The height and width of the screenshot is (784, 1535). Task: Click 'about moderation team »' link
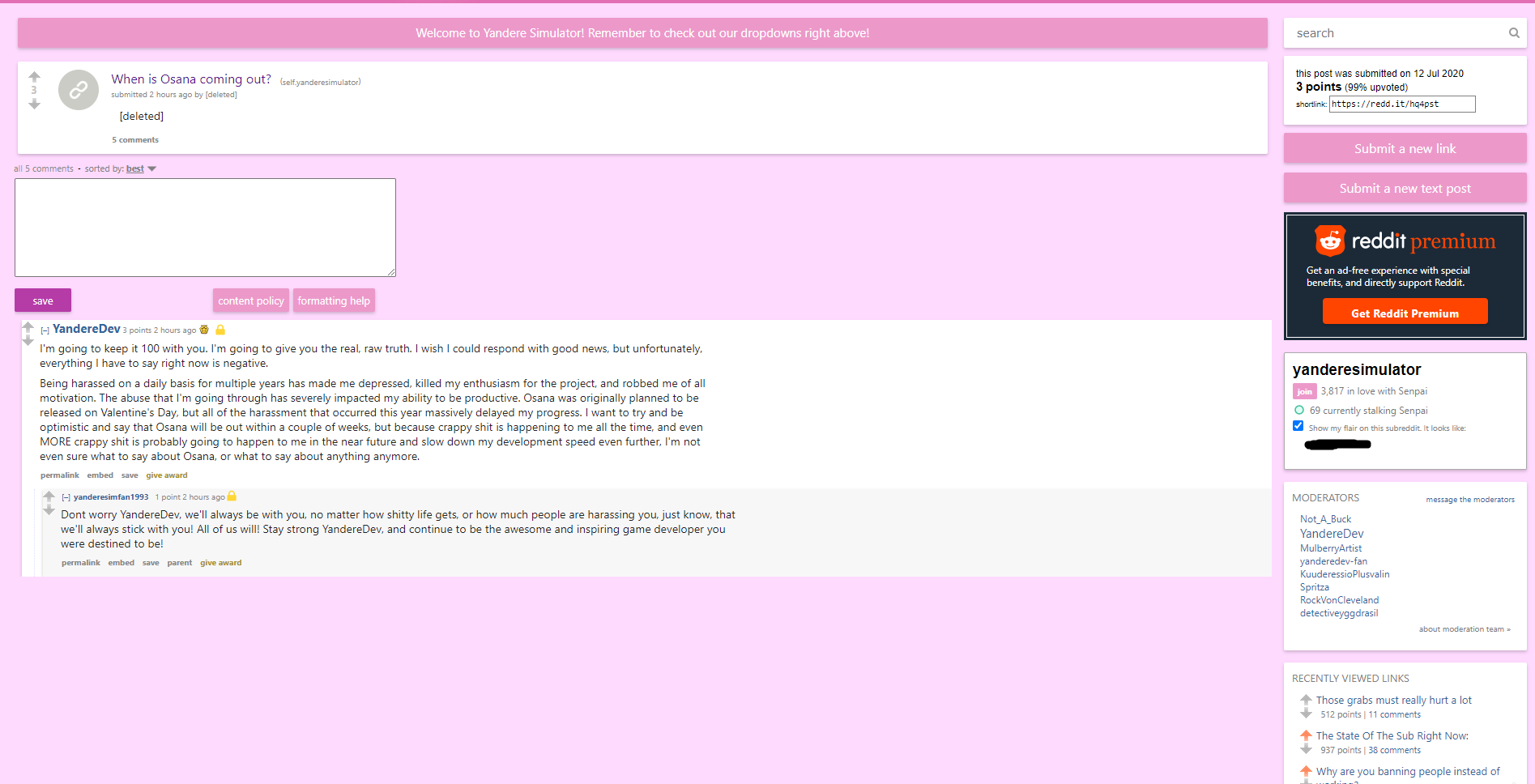point(1465,629)
